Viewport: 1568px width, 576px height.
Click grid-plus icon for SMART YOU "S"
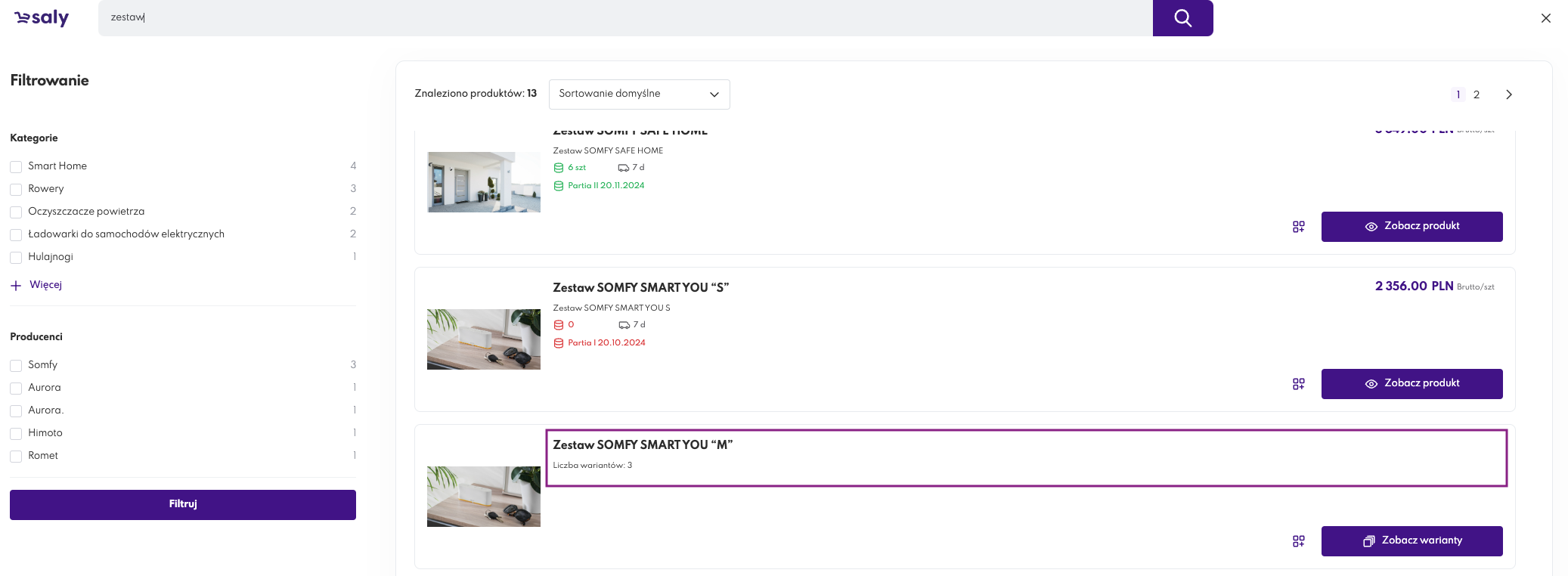click(1298, 384)
